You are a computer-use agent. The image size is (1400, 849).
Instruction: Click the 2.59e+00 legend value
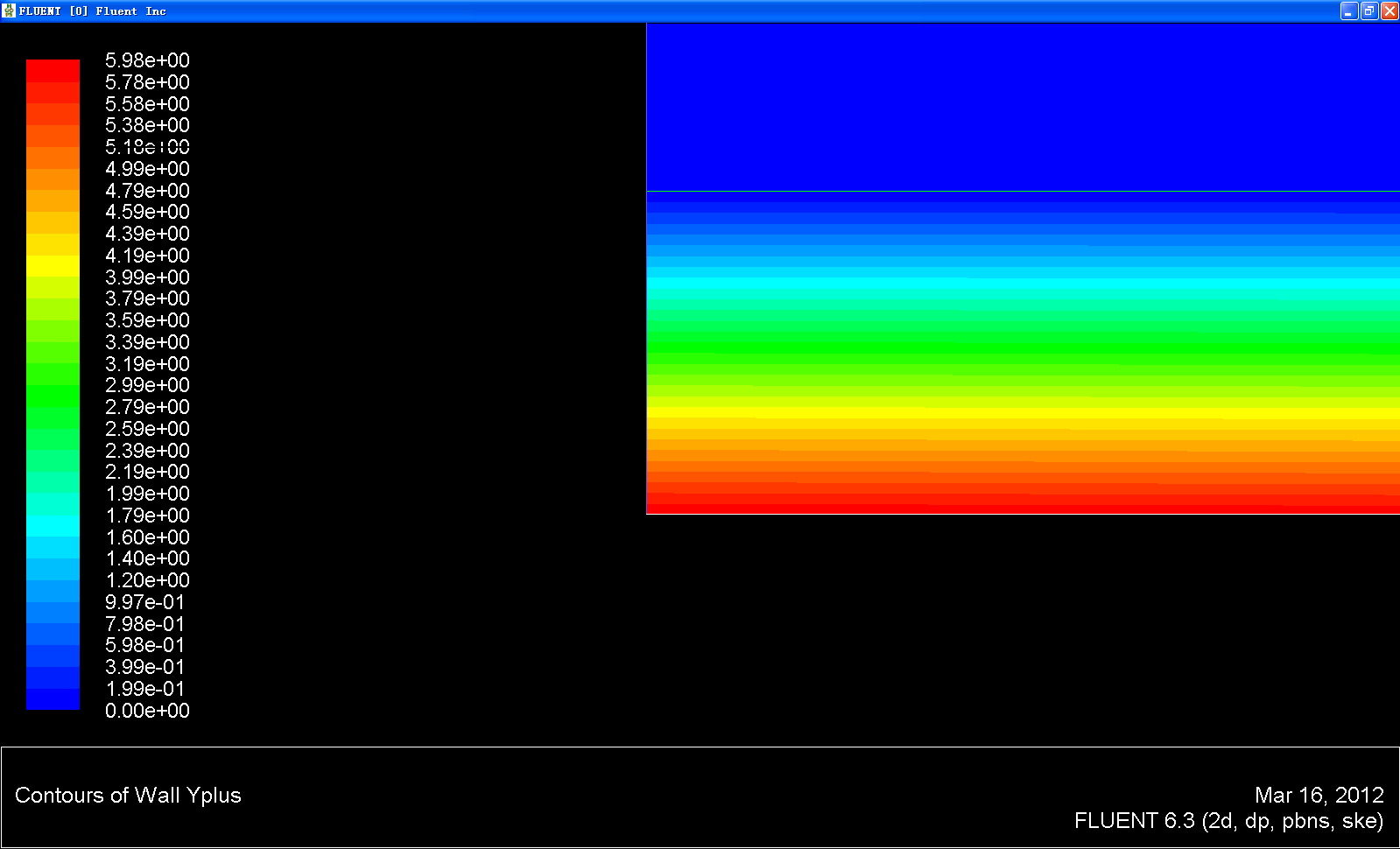coord(147,429)
